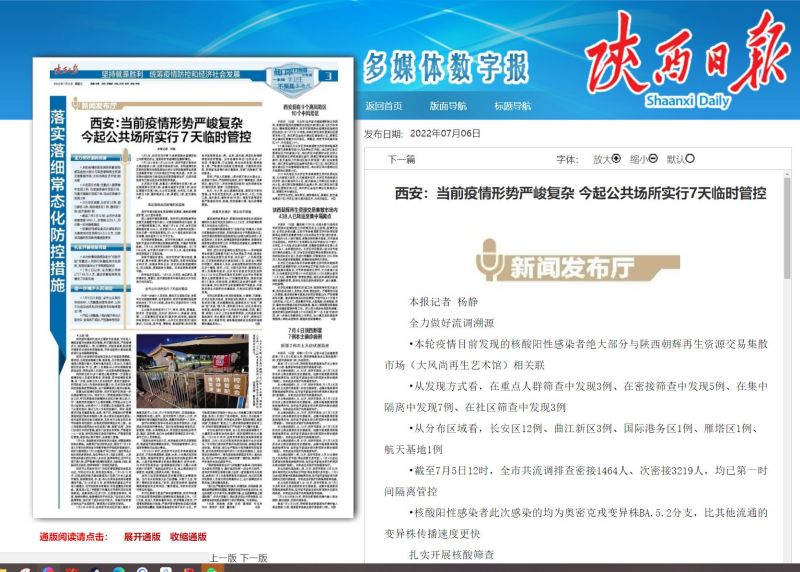This screenshot has height=572, width=800.
Task: Open the 标题导航 headline navigation menu
Action: point(512,106)
